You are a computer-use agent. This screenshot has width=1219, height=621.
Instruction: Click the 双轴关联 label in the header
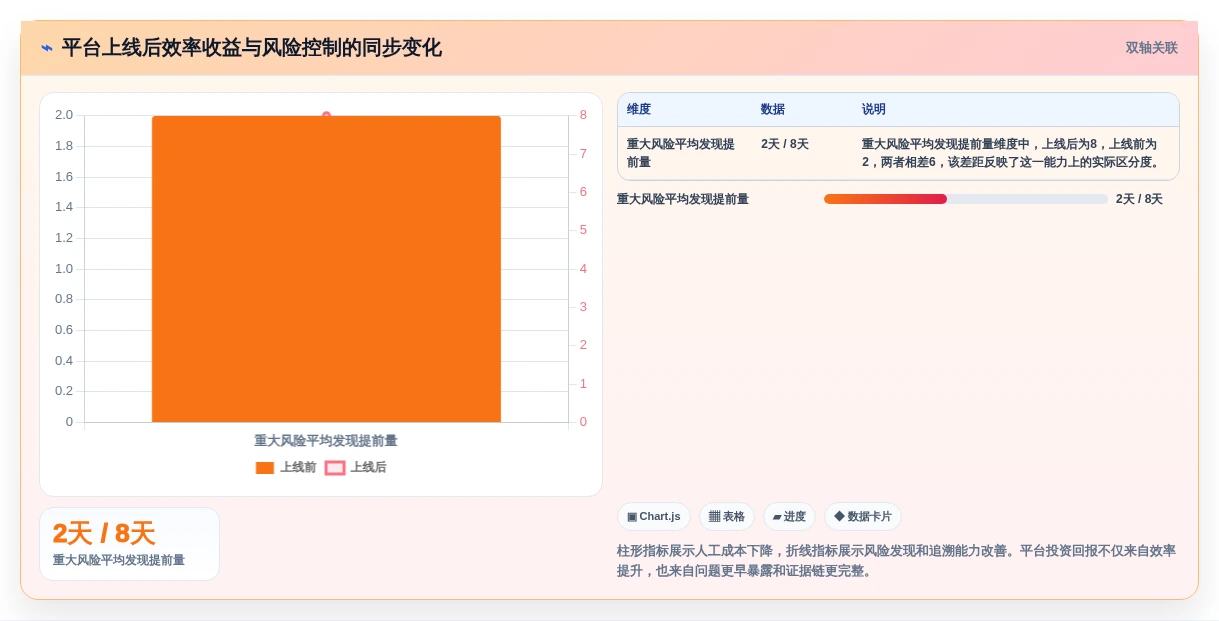(1151, 48)
